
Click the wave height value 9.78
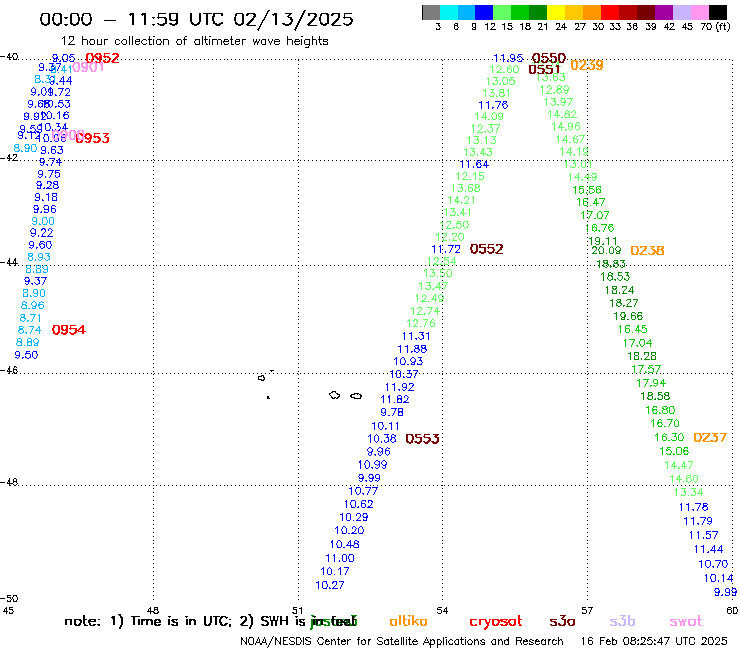(x=392, y=412)
